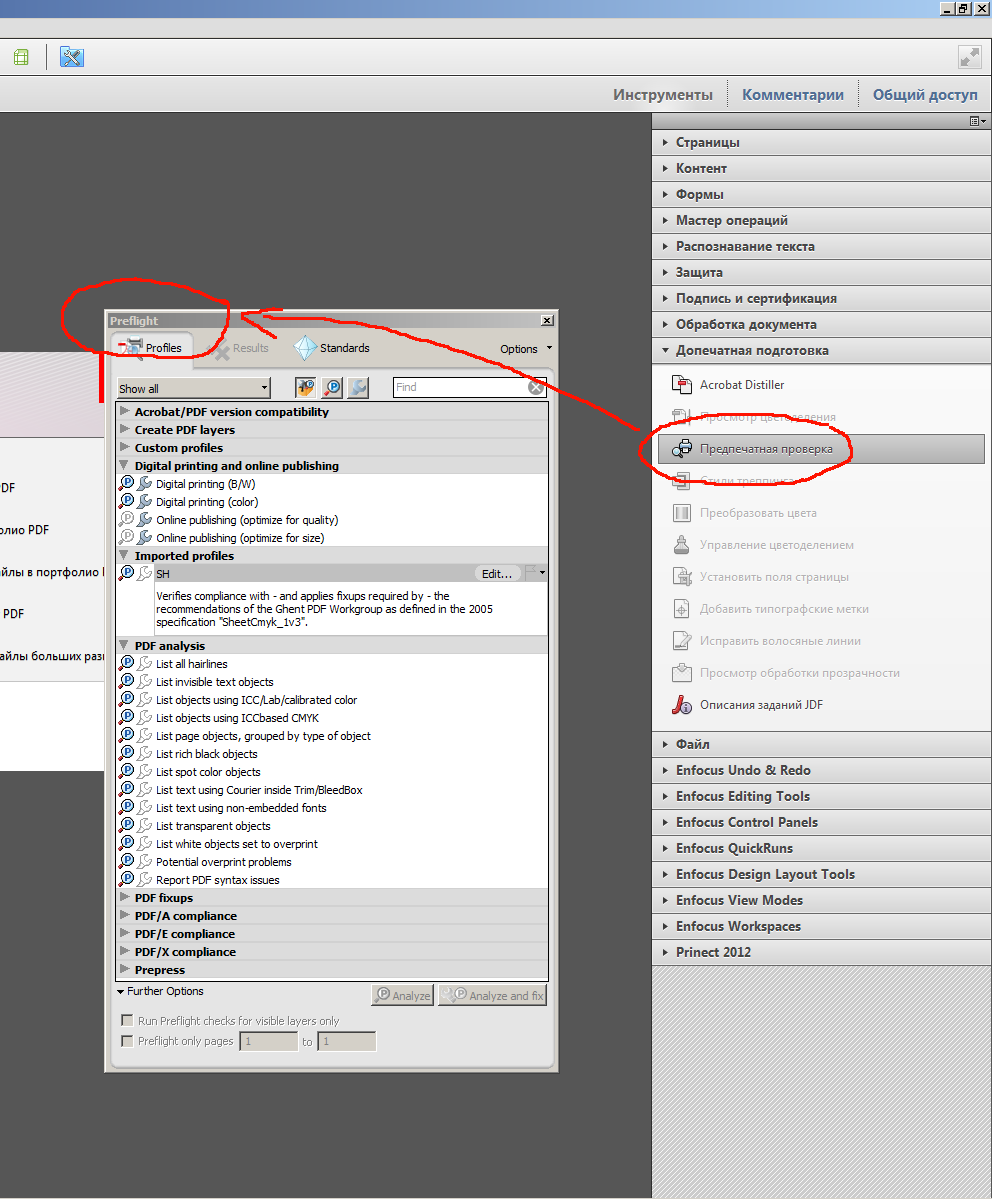Switch to the Standards tab
This screenshot has width=992, height=1200.
point(332,348)
